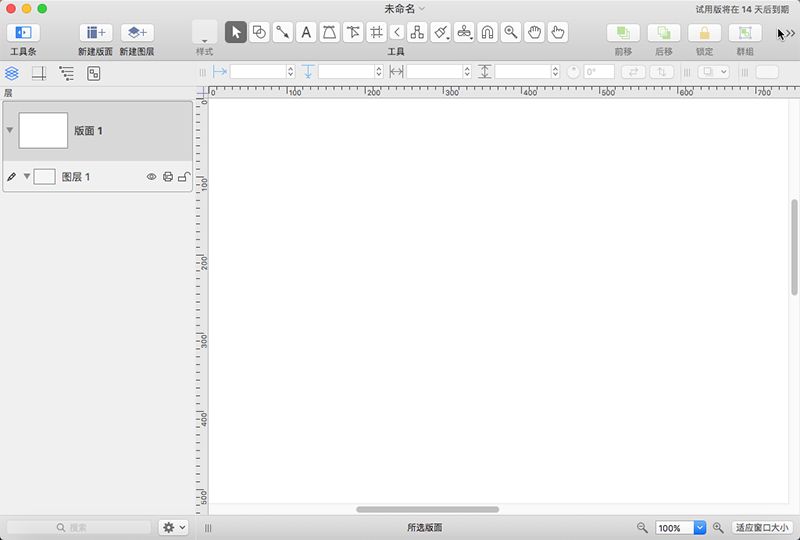The image size is (800, 540).
Task: Open the shadow style dropdown
Action: (713, 72)
